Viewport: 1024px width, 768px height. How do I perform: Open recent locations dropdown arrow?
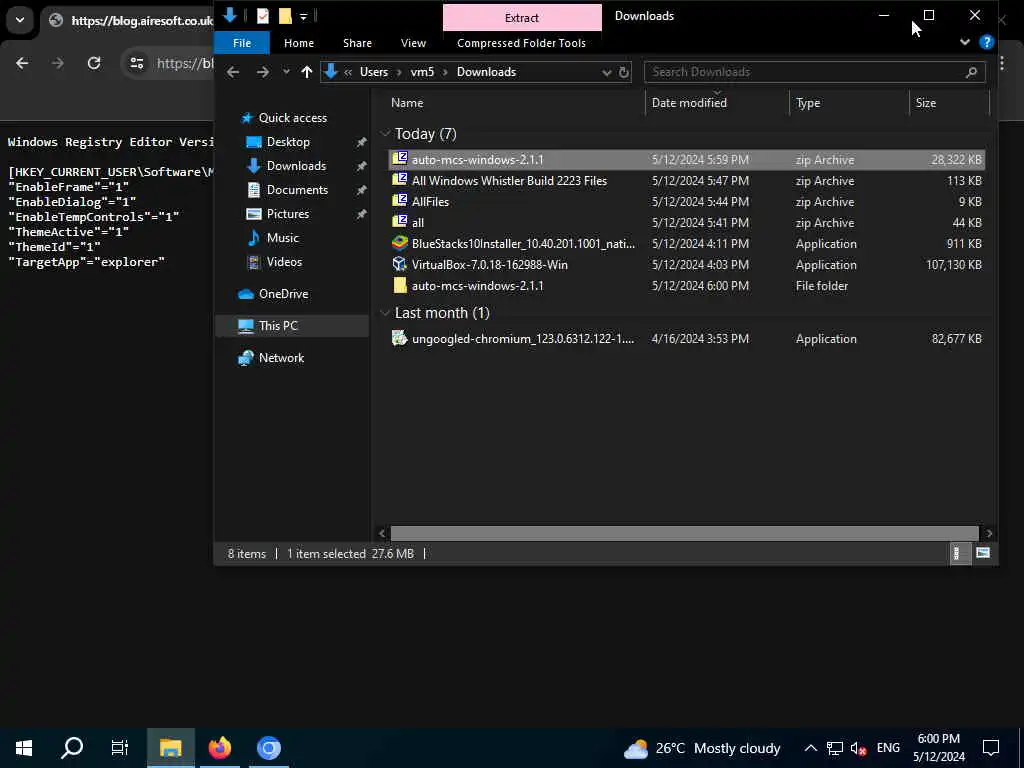pos(286,72)
